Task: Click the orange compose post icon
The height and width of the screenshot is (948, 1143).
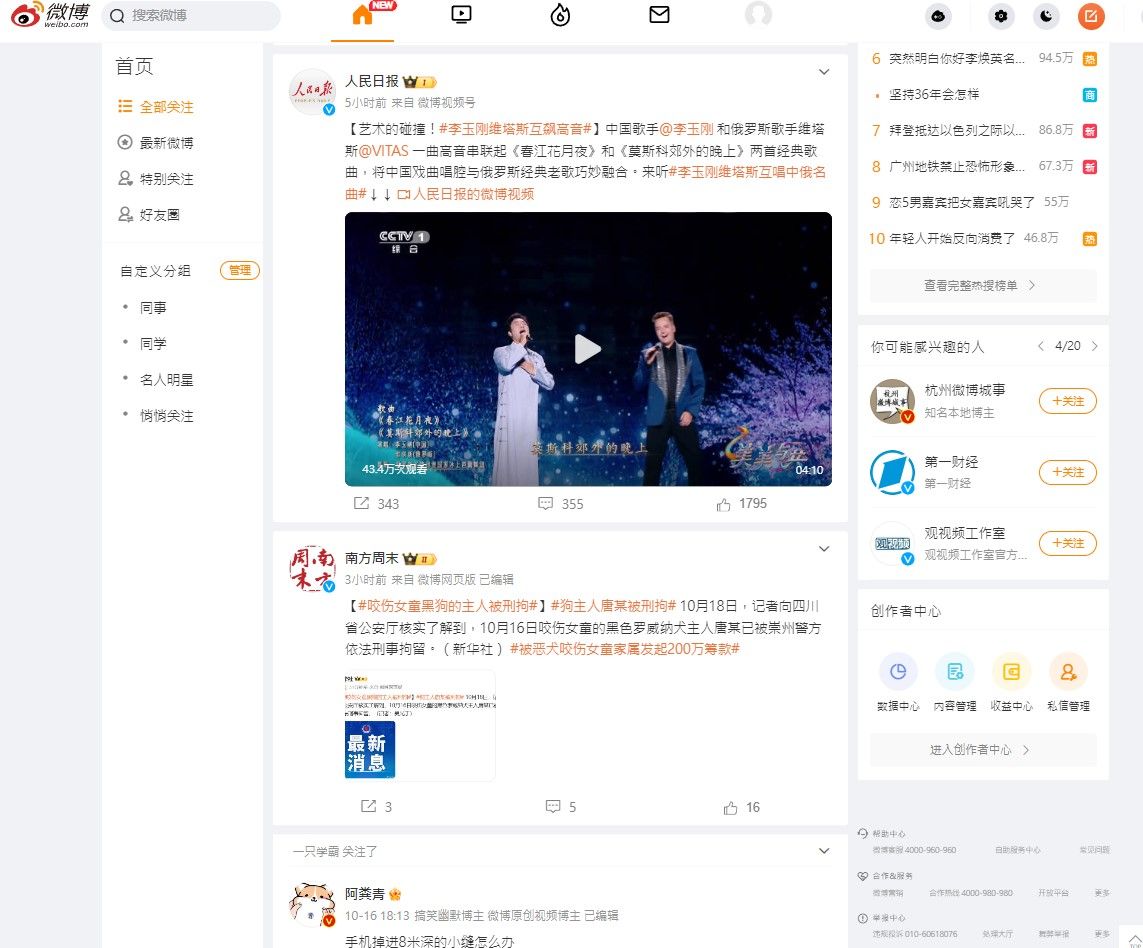Action: 1091,16
